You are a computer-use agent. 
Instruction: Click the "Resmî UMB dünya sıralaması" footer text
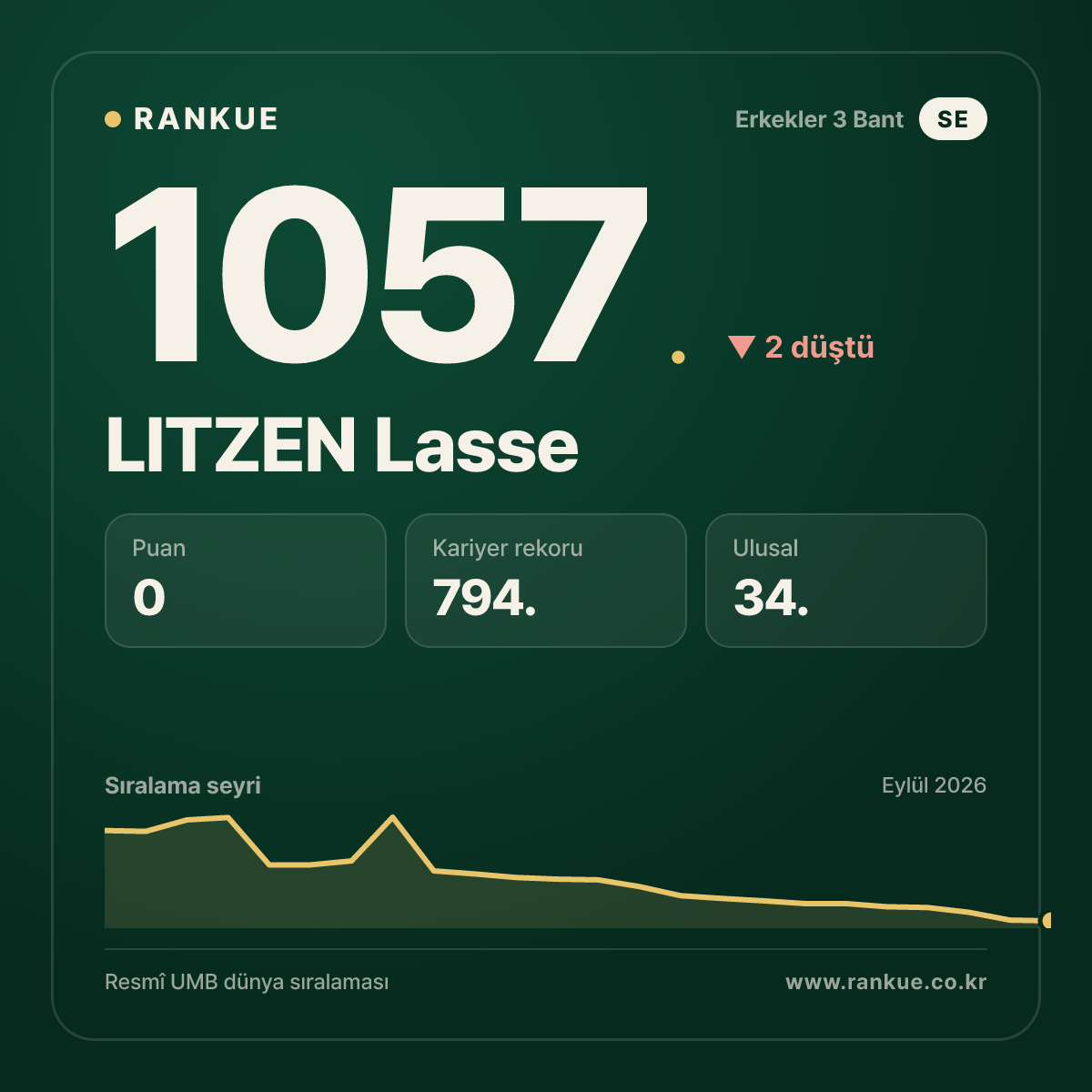click(x=247, y=983)
